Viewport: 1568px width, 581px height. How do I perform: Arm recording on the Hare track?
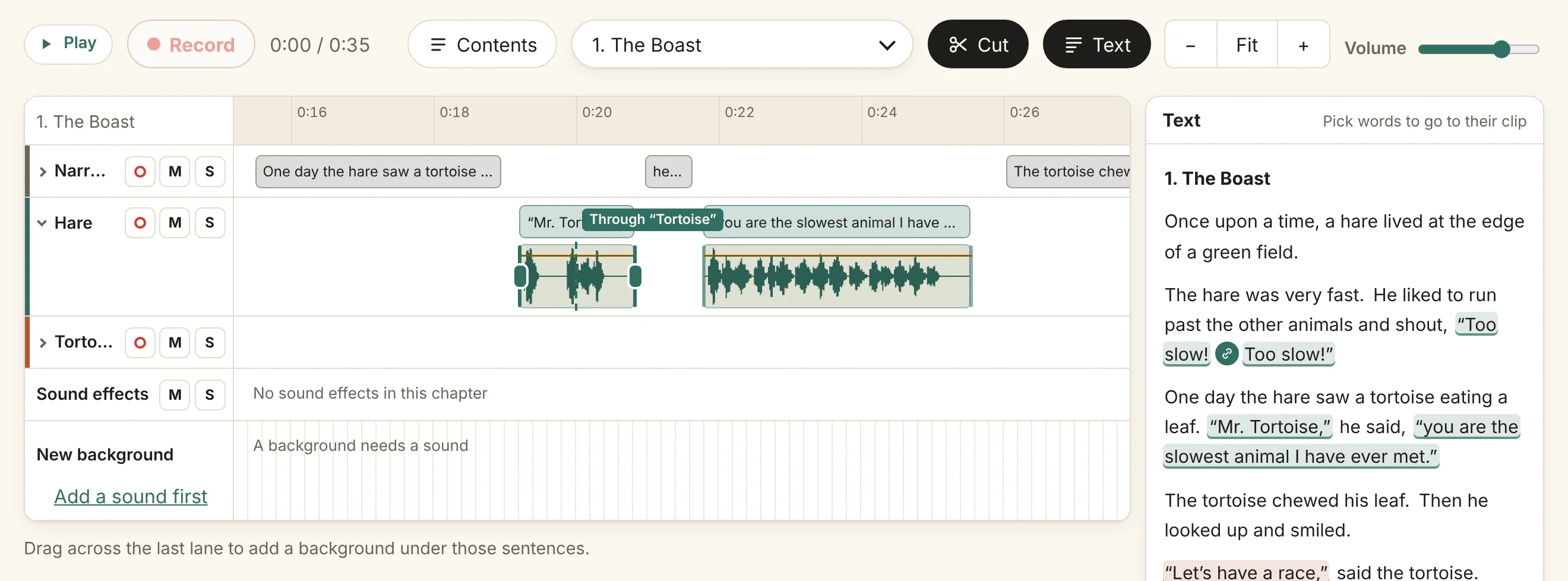pyautogui.click(x=140, y=223)
